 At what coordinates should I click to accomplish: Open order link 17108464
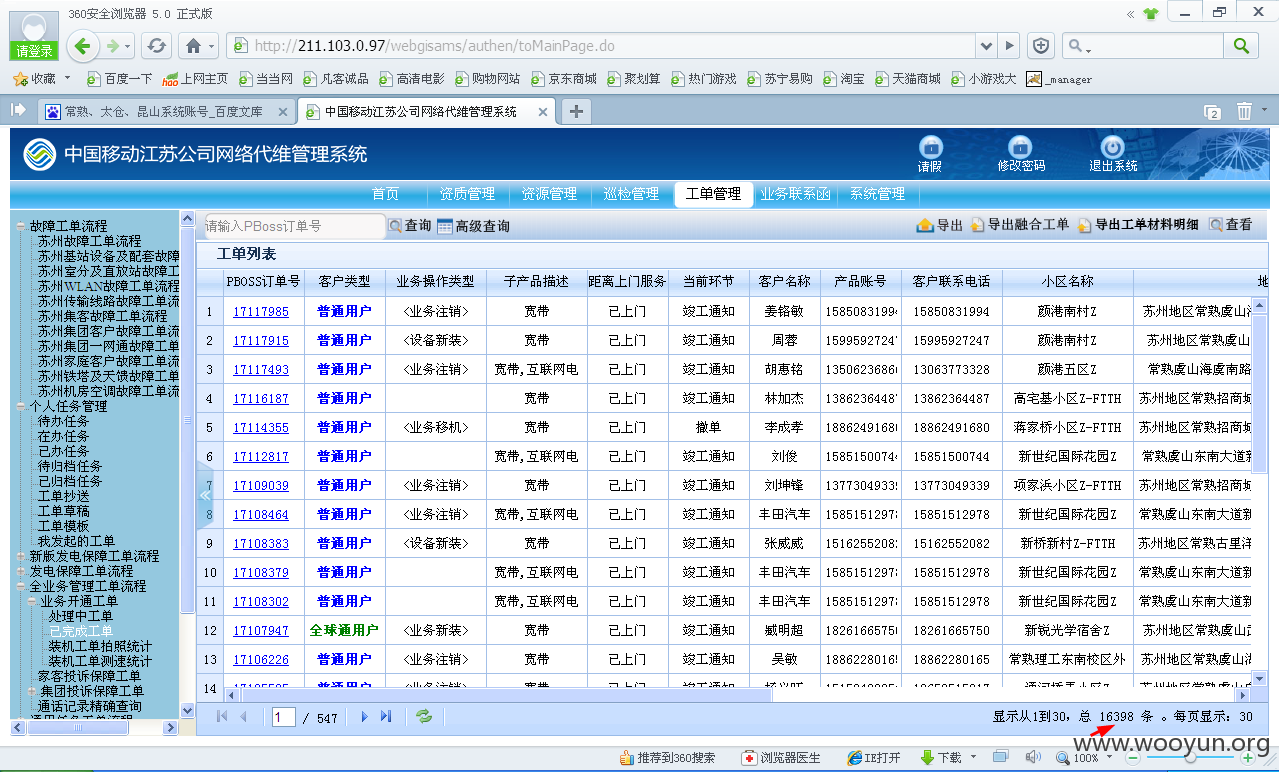click(261, 515)
